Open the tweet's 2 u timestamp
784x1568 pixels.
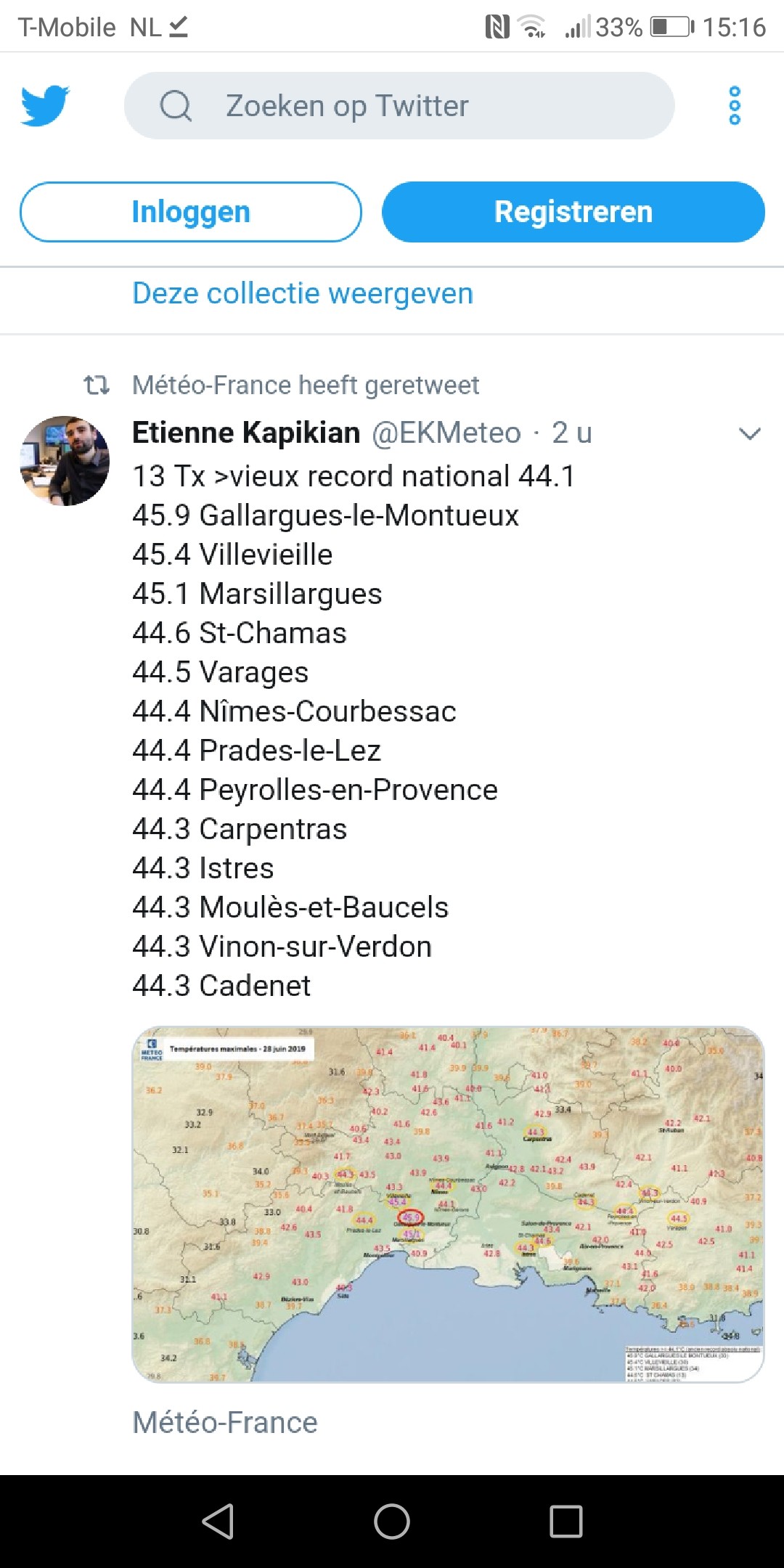pyautogui.click(x=572, y=433)
